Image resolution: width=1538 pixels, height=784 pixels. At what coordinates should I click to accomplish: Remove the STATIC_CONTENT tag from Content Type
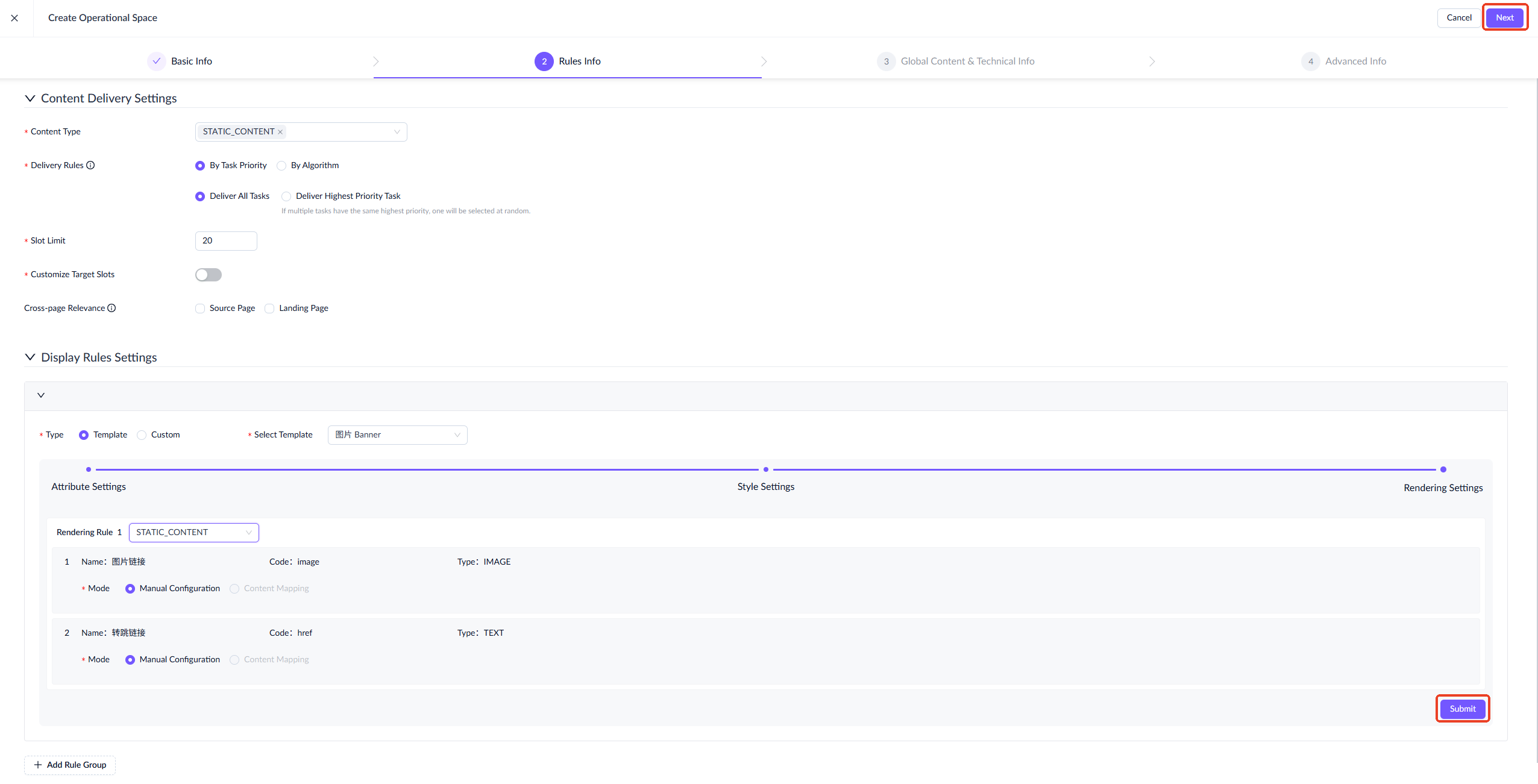[x=280, y=132]
